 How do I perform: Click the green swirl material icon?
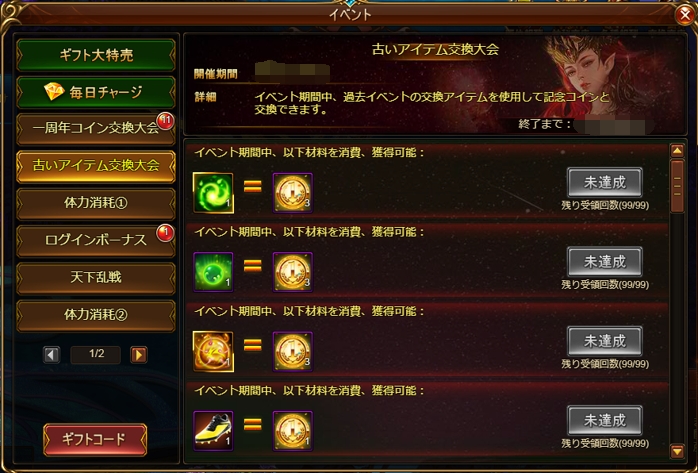(213, 193)
